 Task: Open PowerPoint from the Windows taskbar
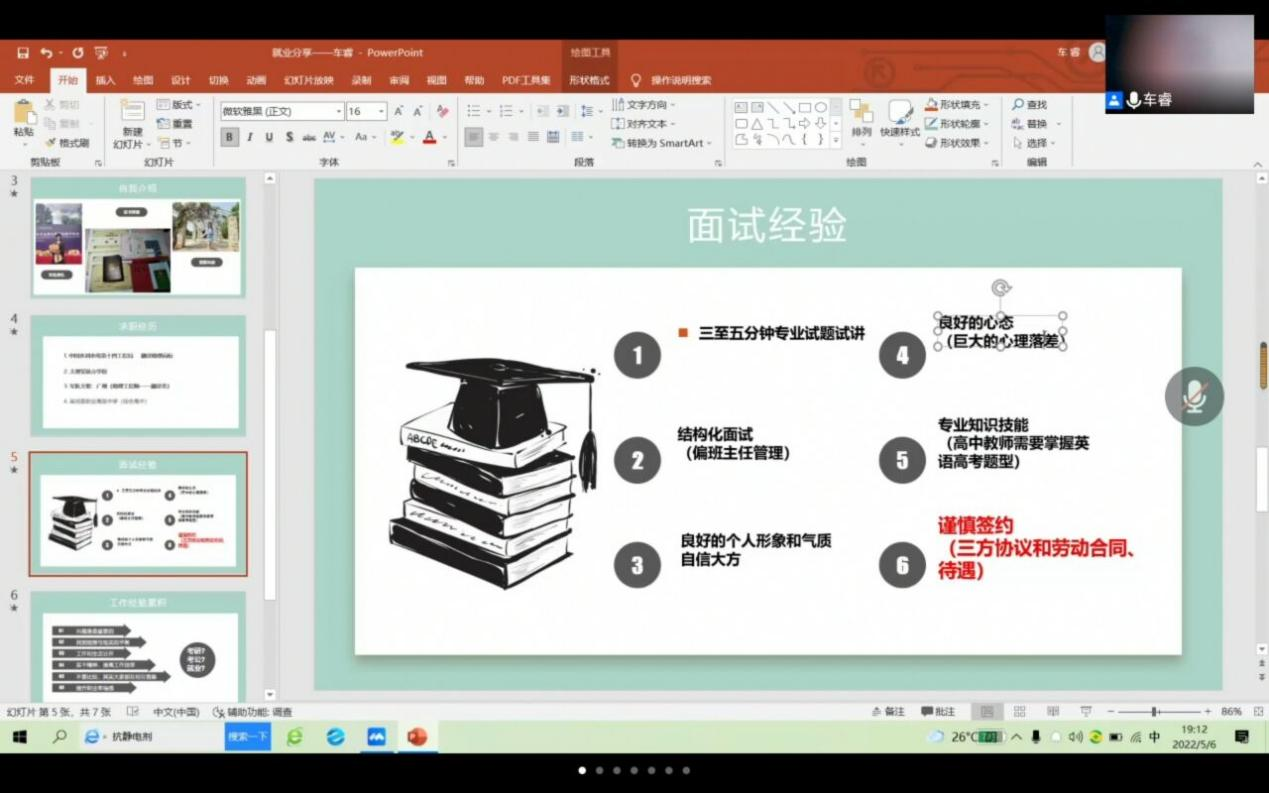tap(417, 737)
